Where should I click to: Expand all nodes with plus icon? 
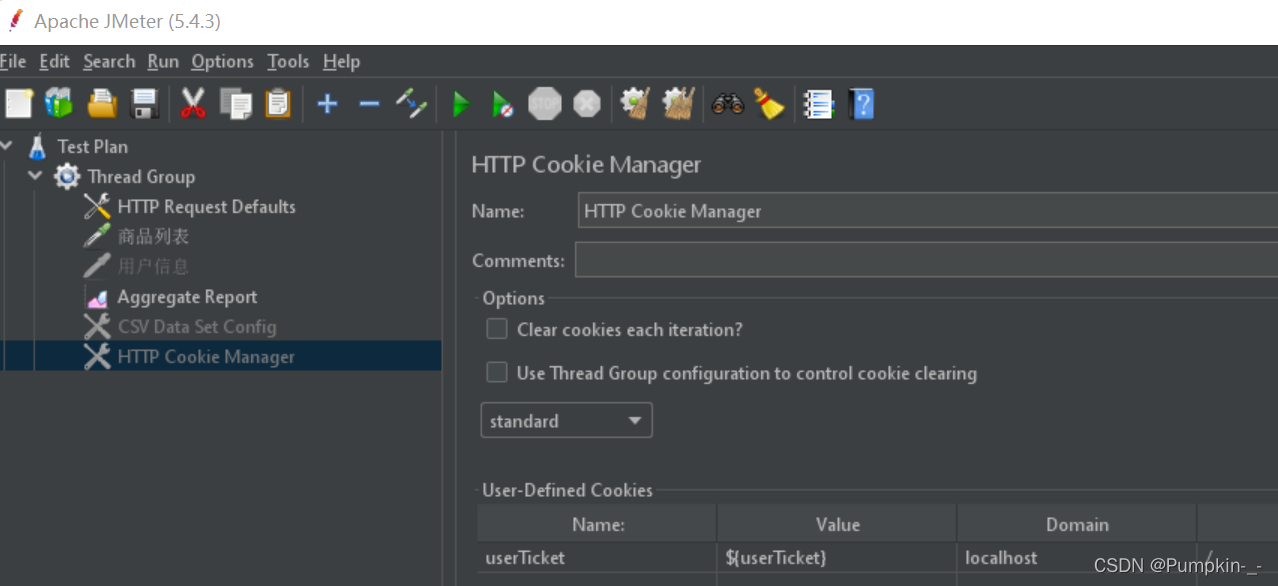327,103
